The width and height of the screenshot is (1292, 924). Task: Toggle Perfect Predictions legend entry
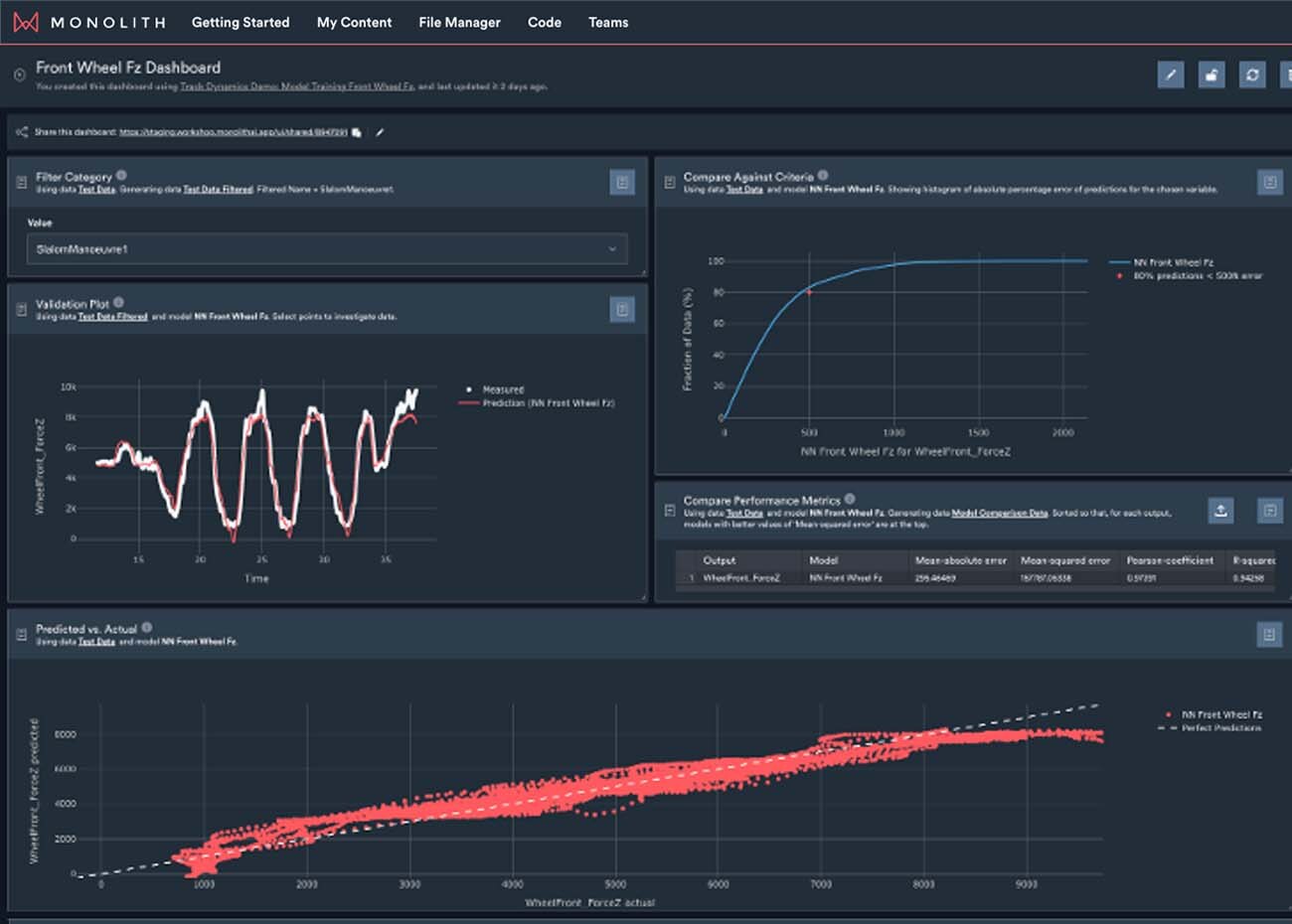pyautogui.click(x=1210, y=728)
